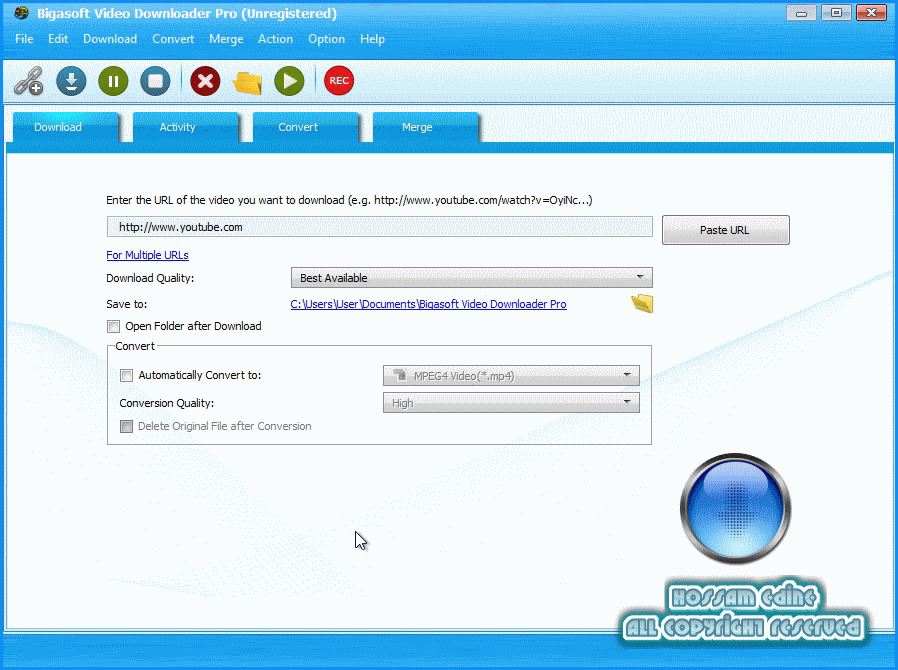Viewport: 898px width, 670px height.
Task: Open the Edit menu
Action: click(58, 39)
